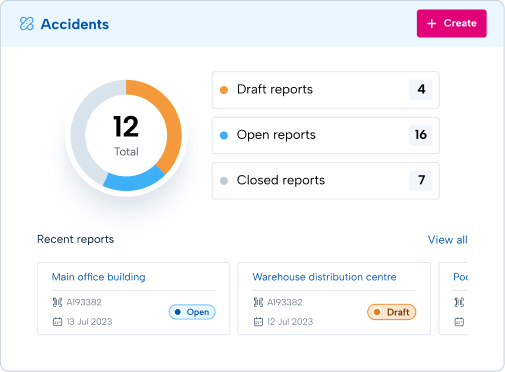Click the Accidents bandage icon in header
505x372 pixels.
[x=27, y=24]
